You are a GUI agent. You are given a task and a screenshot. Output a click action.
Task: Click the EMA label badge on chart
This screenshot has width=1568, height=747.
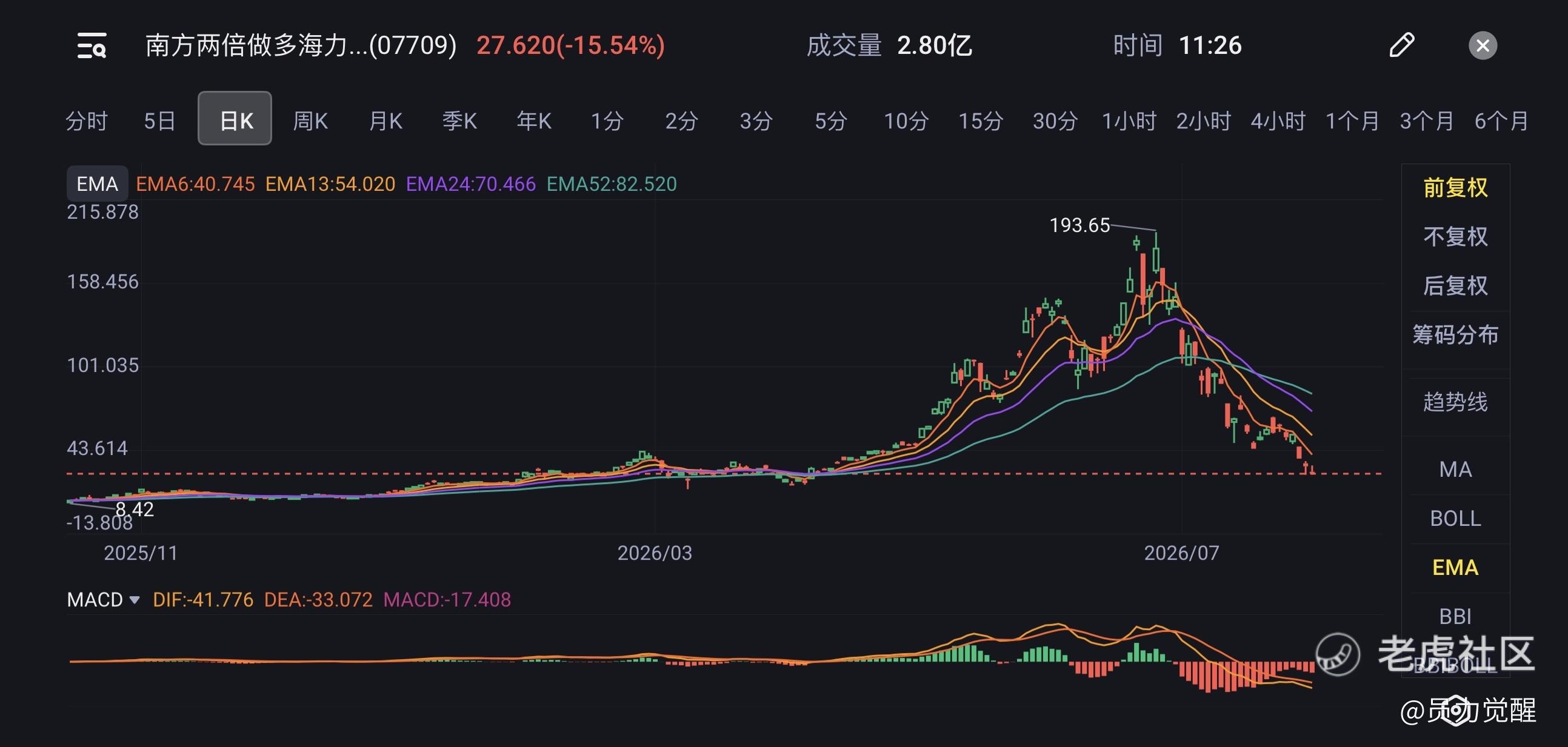pyautogui.click(x=98, y=184)
